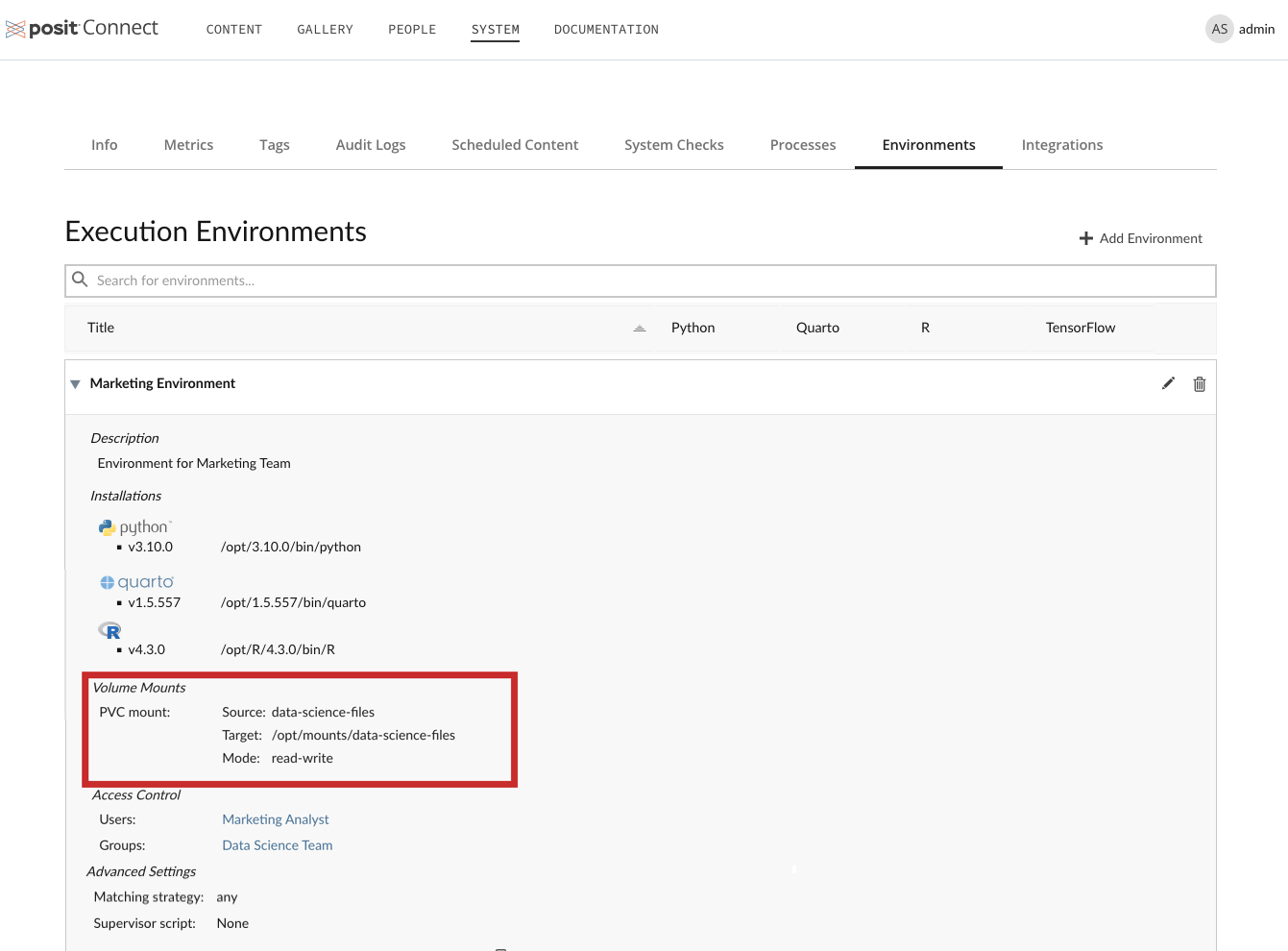Select the Environments tab
Screen dimensions: 1288x951
click(929, 145)
